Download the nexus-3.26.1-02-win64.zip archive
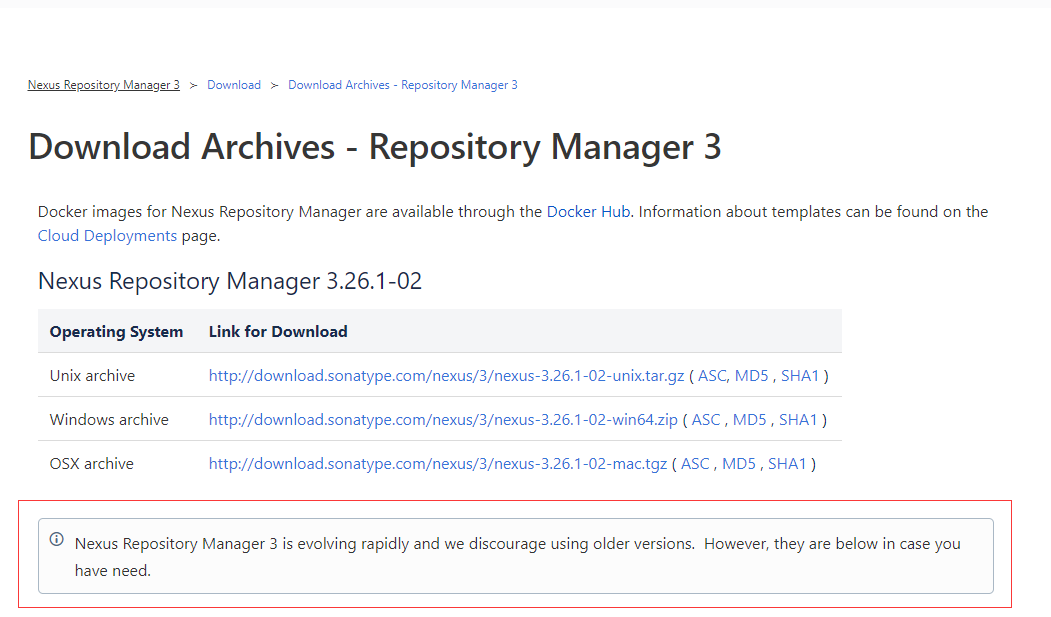Viewport: 1051px width, 617px height. point(443,420)
